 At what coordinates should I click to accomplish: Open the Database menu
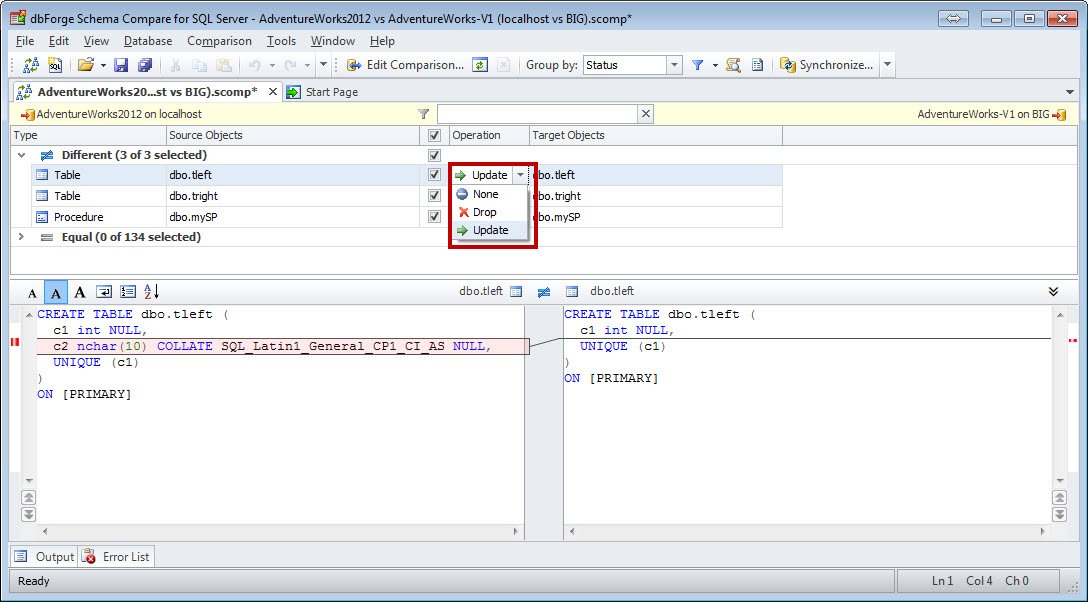tap(148, 41)
